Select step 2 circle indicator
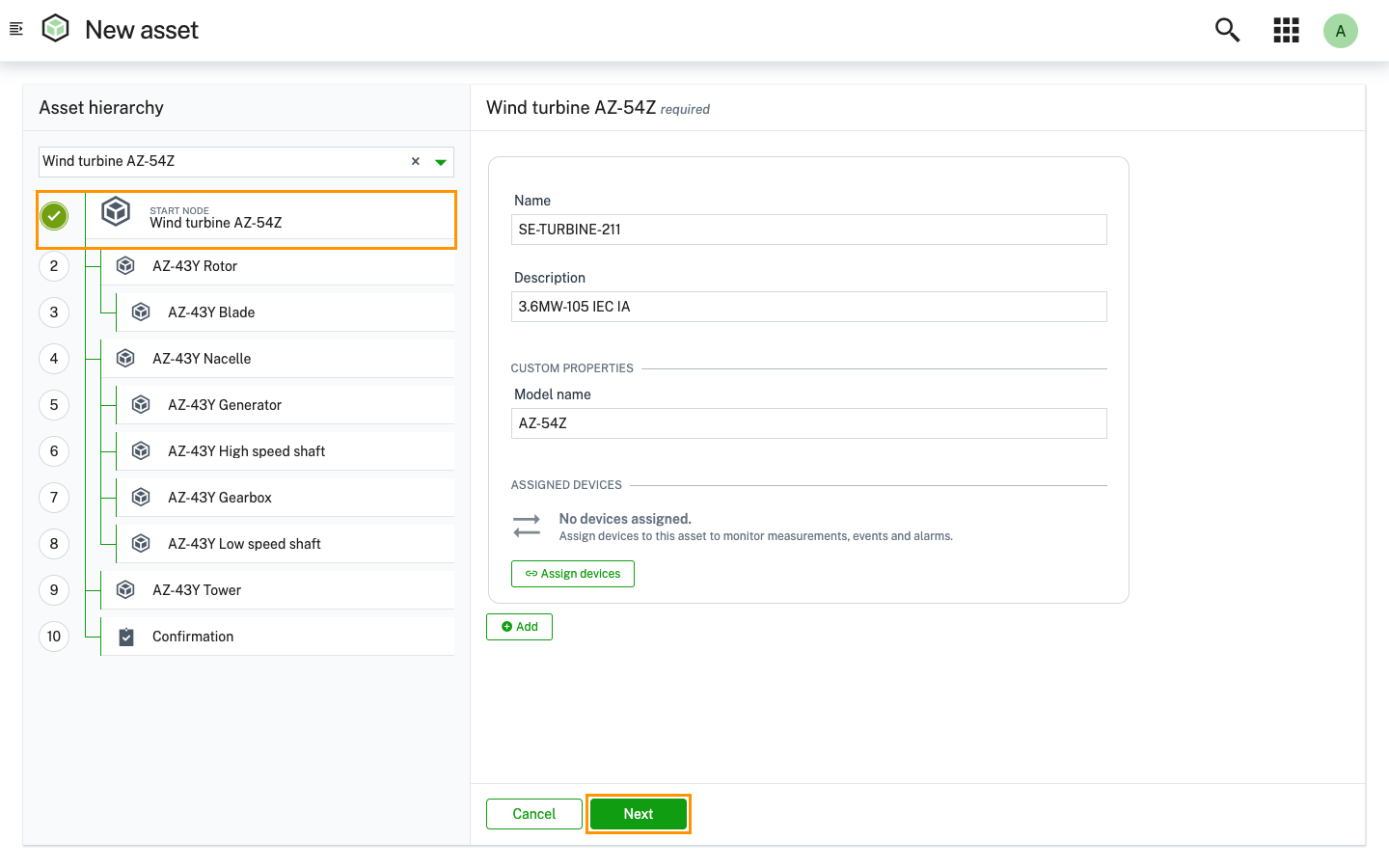The height and width of the screenshot is (868, 1389). coord(54,266)
